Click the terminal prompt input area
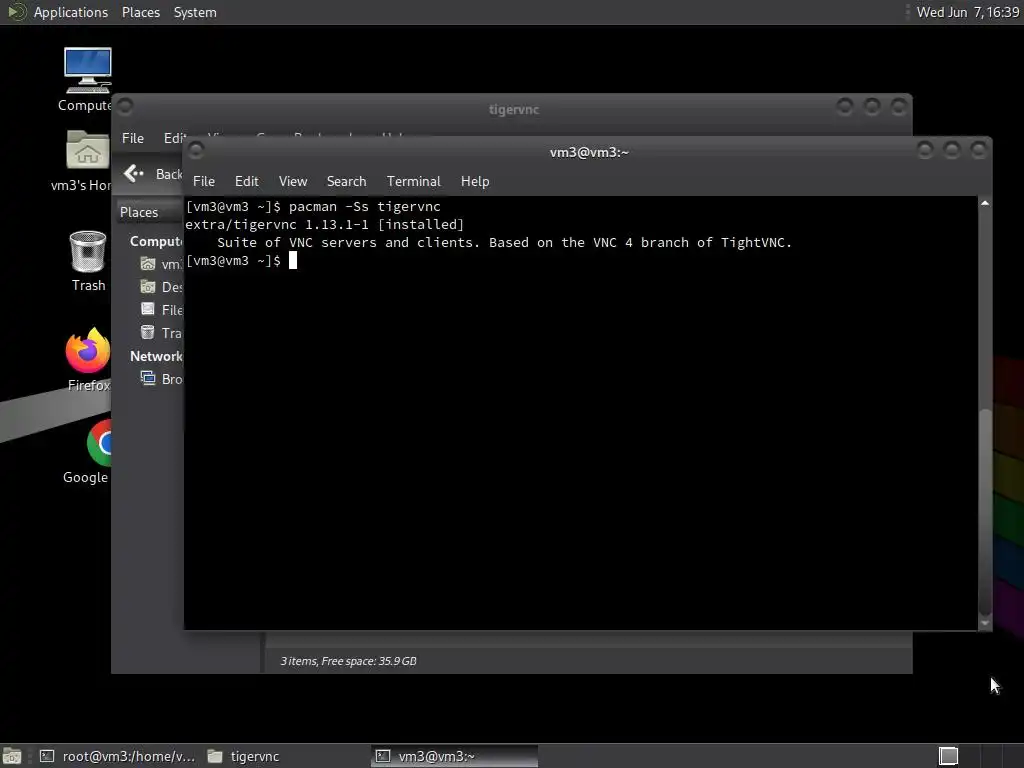 [x=293, y=261]
